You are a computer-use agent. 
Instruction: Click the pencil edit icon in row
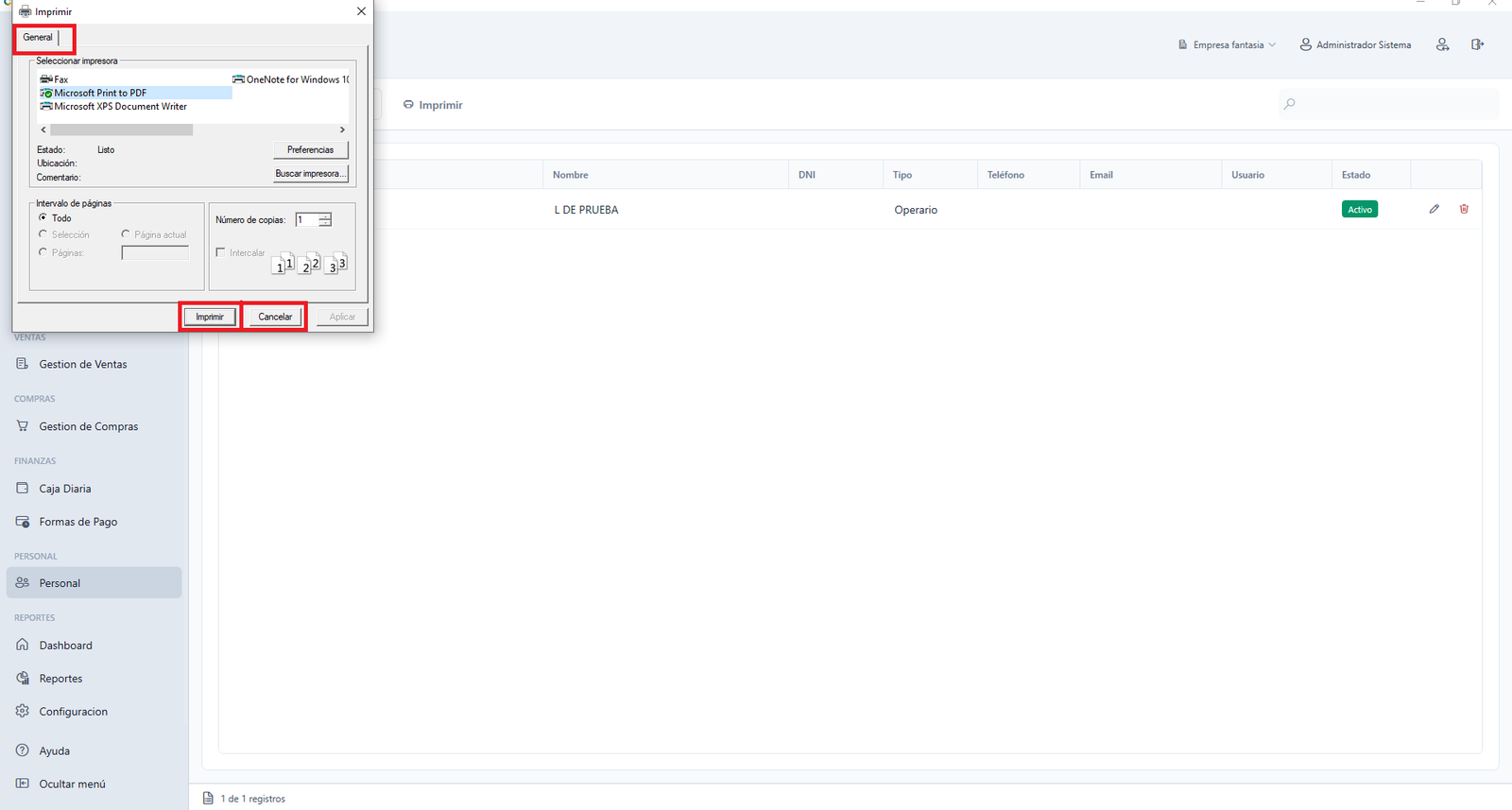(1434, 209)
